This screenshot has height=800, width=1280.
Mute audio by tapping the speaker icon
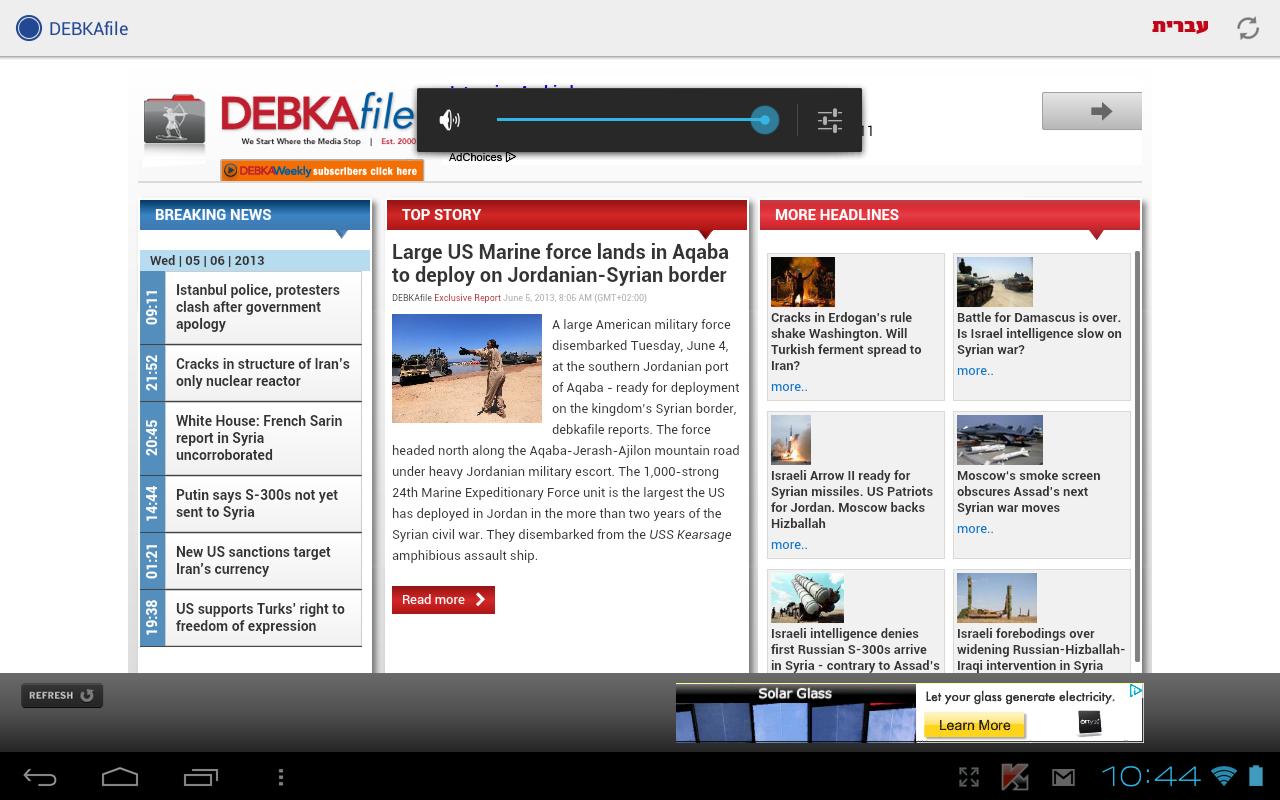click(x=451, y=120)
